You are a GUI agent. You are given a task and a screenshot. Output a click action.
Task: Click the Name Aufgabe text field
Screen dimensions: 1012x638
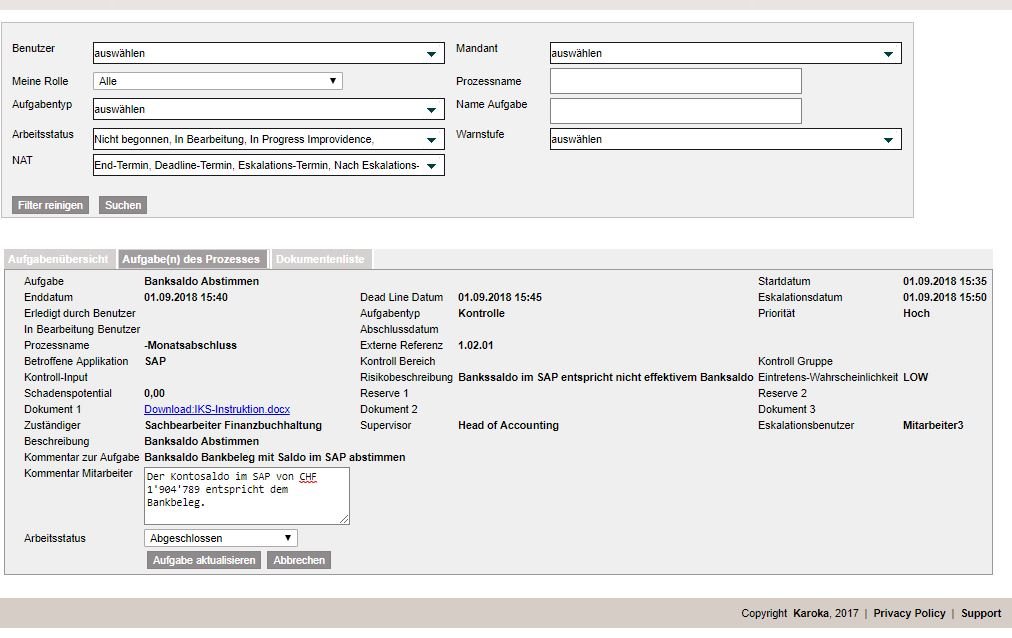tap(675, 110)
